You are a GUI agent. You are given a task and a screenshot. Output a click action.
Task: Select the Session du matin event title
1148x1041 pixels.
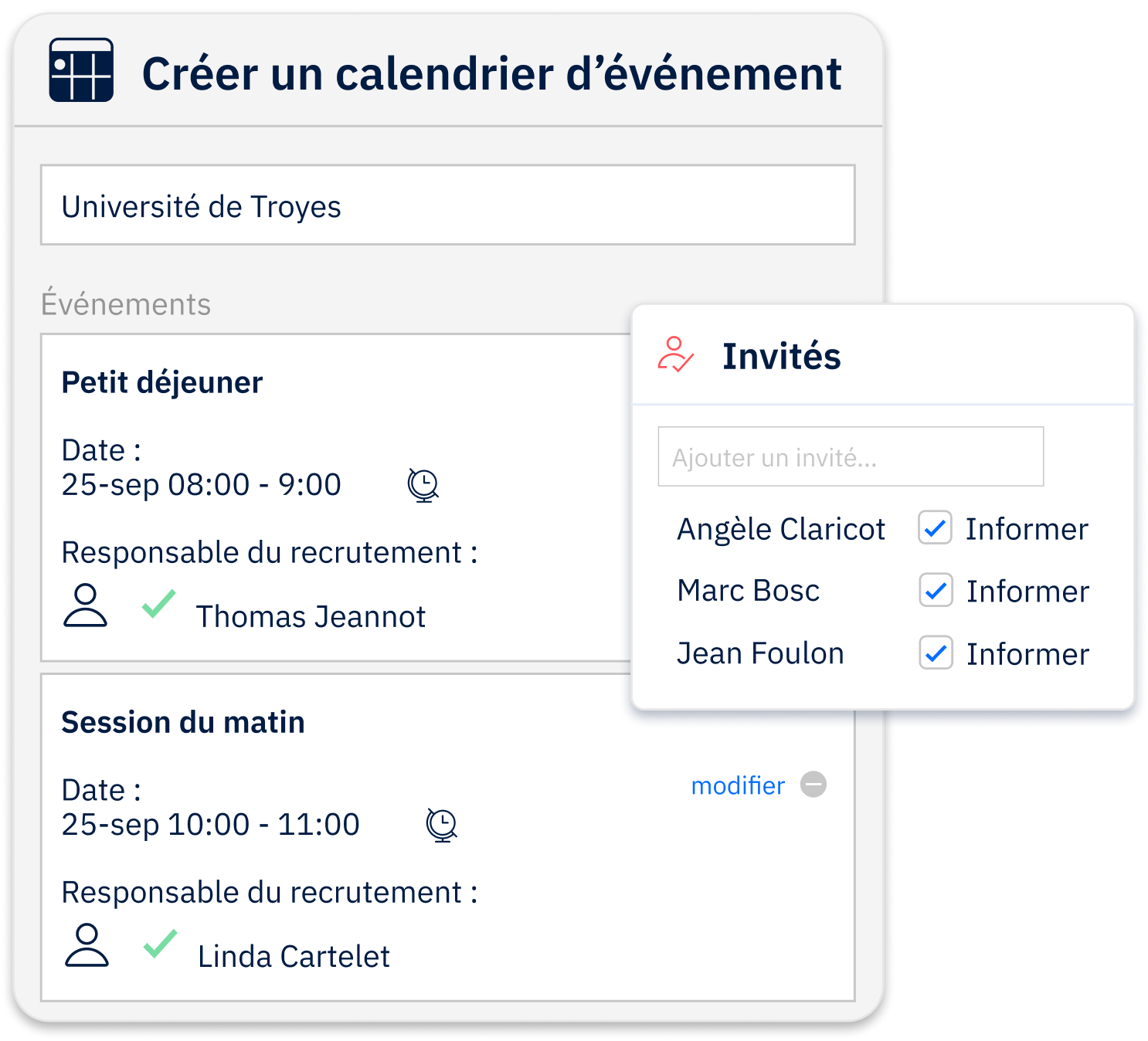click(183, 722)
